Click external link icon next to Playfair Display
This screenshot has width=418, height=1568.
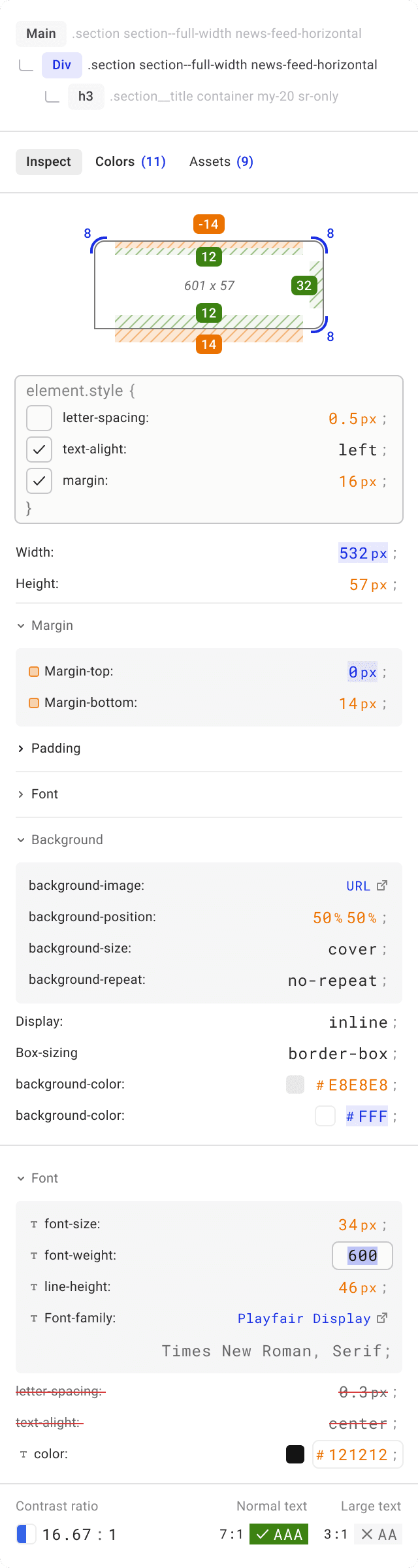coord(382,1318)
